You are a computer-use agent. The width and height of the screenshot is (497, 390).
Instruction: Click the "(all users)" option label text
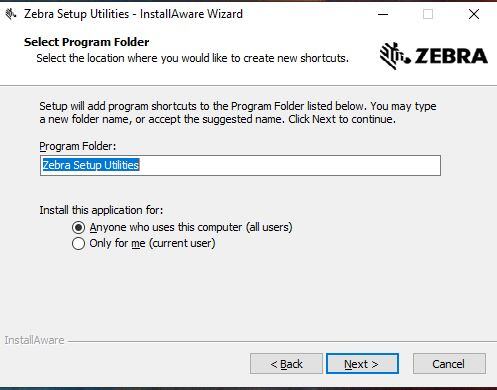coord(269,227)
